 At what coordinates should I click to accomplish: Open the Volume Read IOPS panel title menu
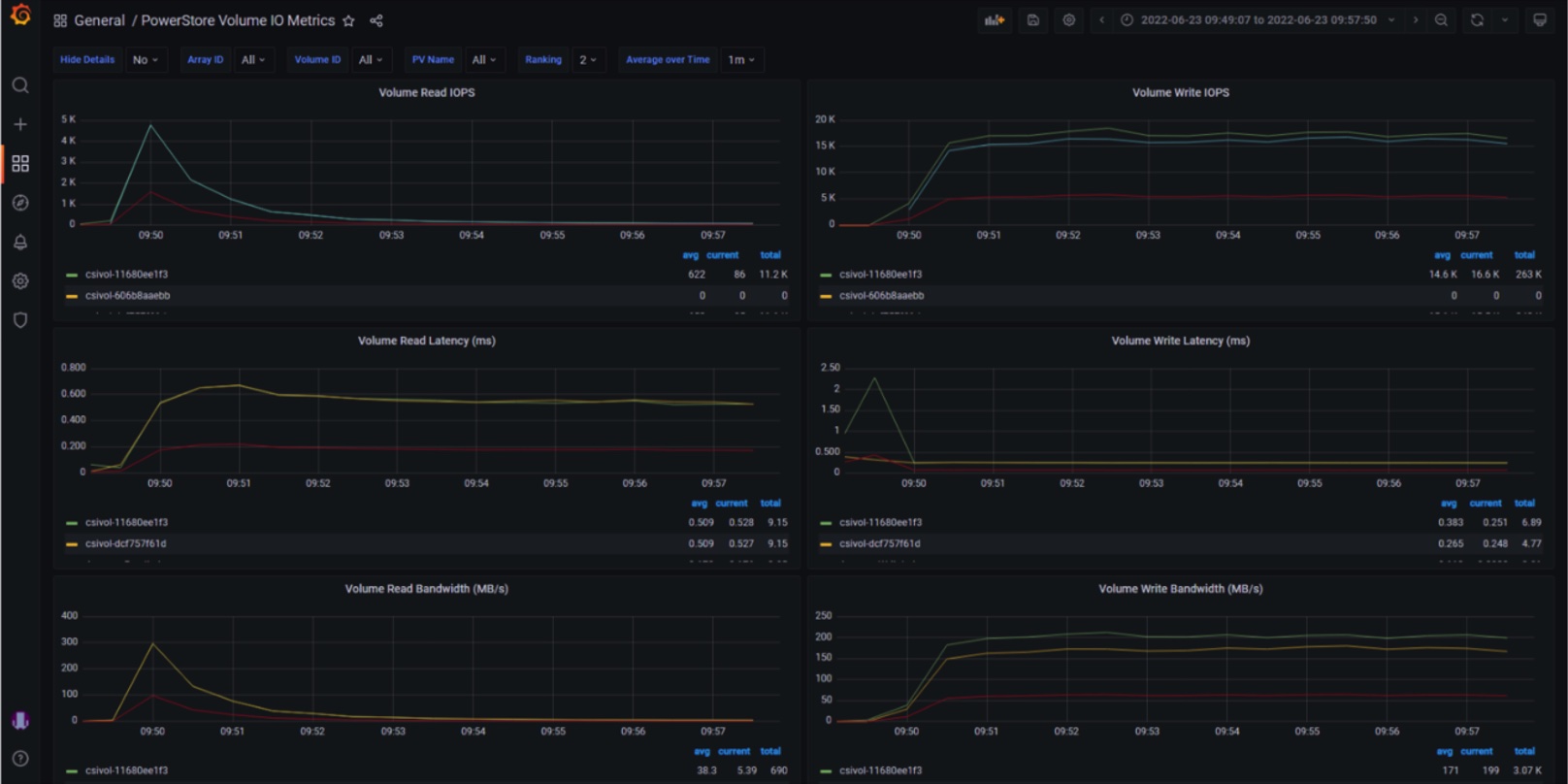[427, 92]
